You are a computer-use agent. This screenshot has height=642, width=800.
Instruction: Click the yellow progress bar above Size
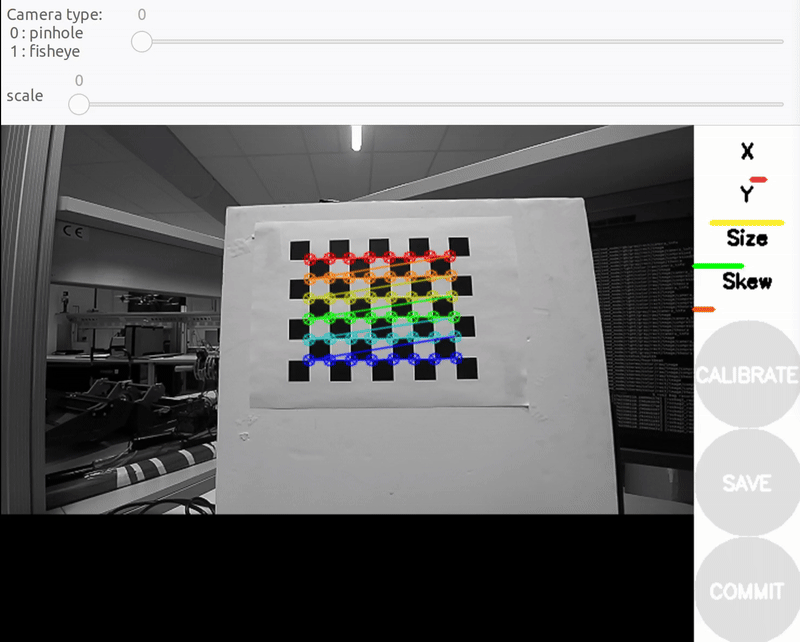(x=746, y=222)
